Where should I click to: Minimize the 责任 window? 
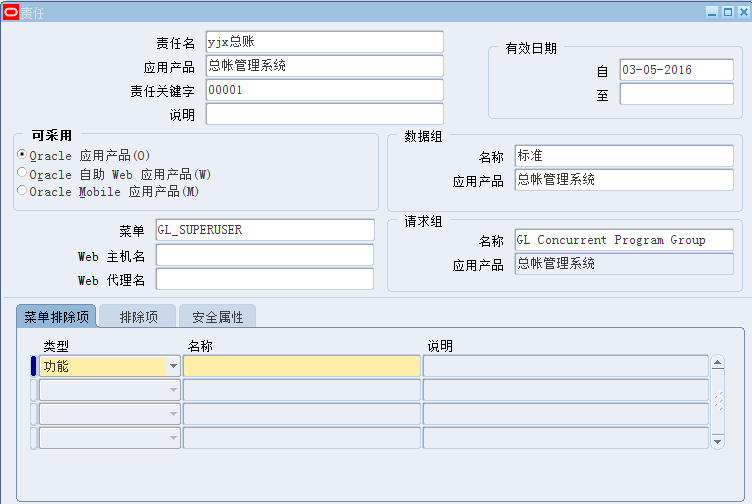click(712, 12)
